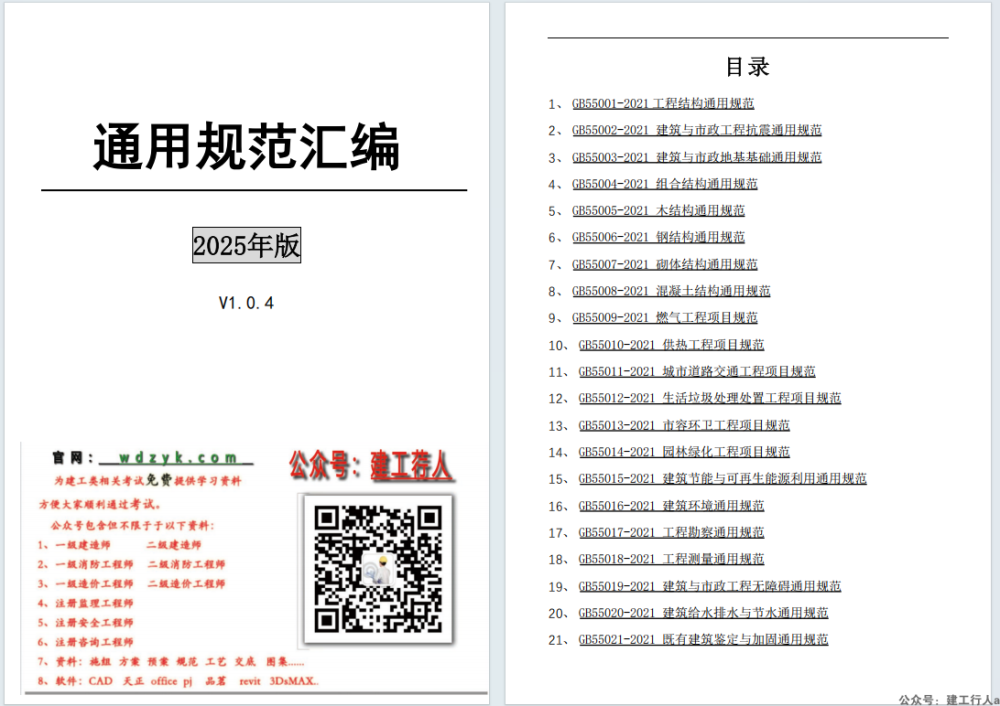1000x706 pixels.
Task: Open GB55008-2021 混凝土结构通用规范 link
Action: point(671,291)
